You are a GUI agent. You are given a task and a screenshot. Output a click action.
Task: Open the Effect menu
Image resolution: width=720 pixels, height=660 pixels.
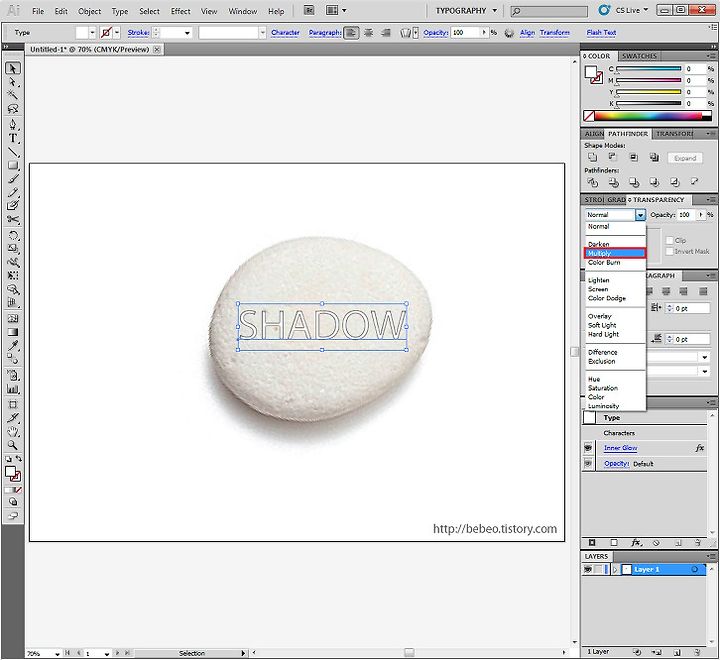[x=180, y=11]
